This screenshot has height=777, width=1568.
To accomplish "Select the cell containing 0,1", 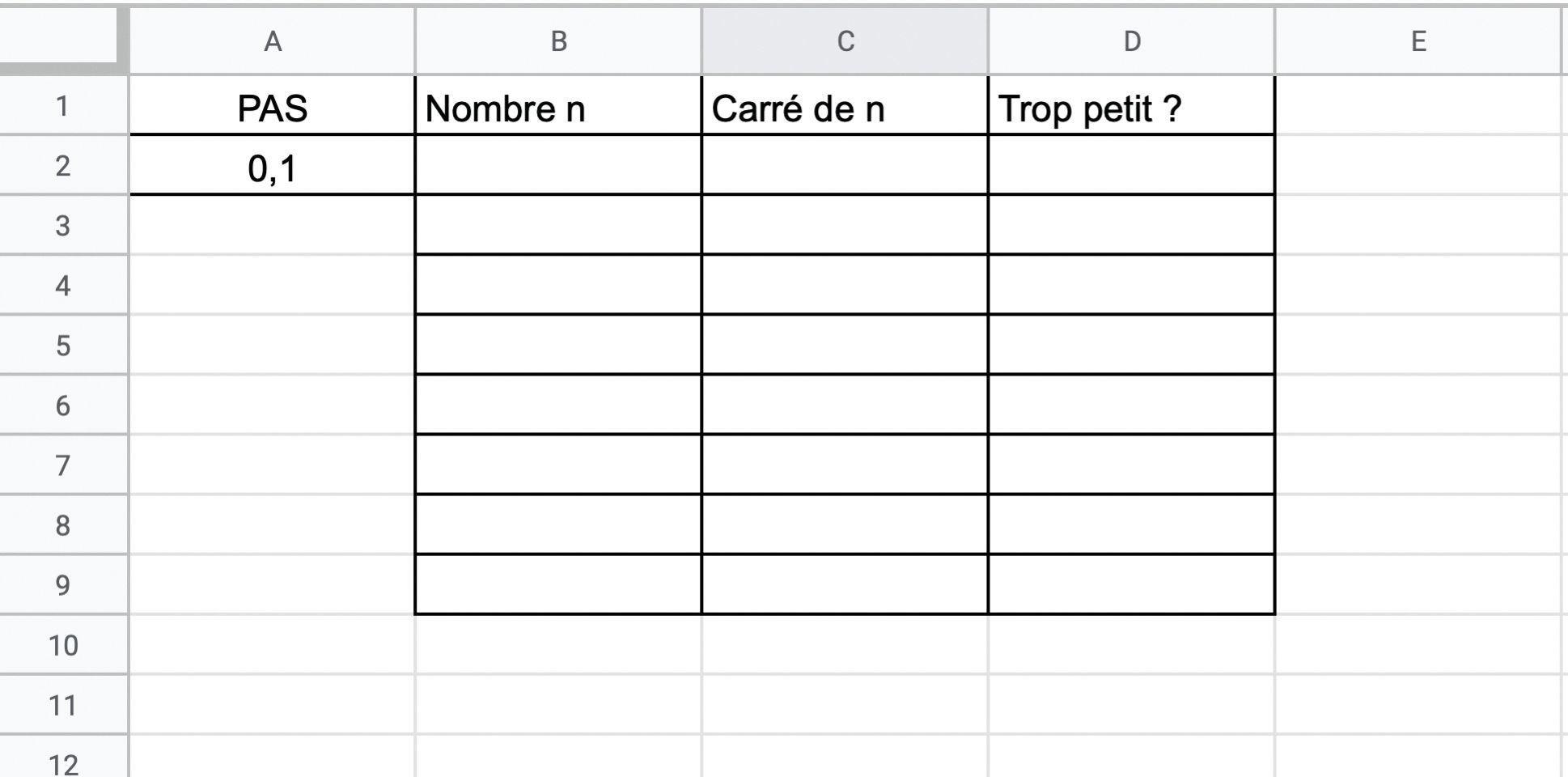I will click(x=273, y=168).
